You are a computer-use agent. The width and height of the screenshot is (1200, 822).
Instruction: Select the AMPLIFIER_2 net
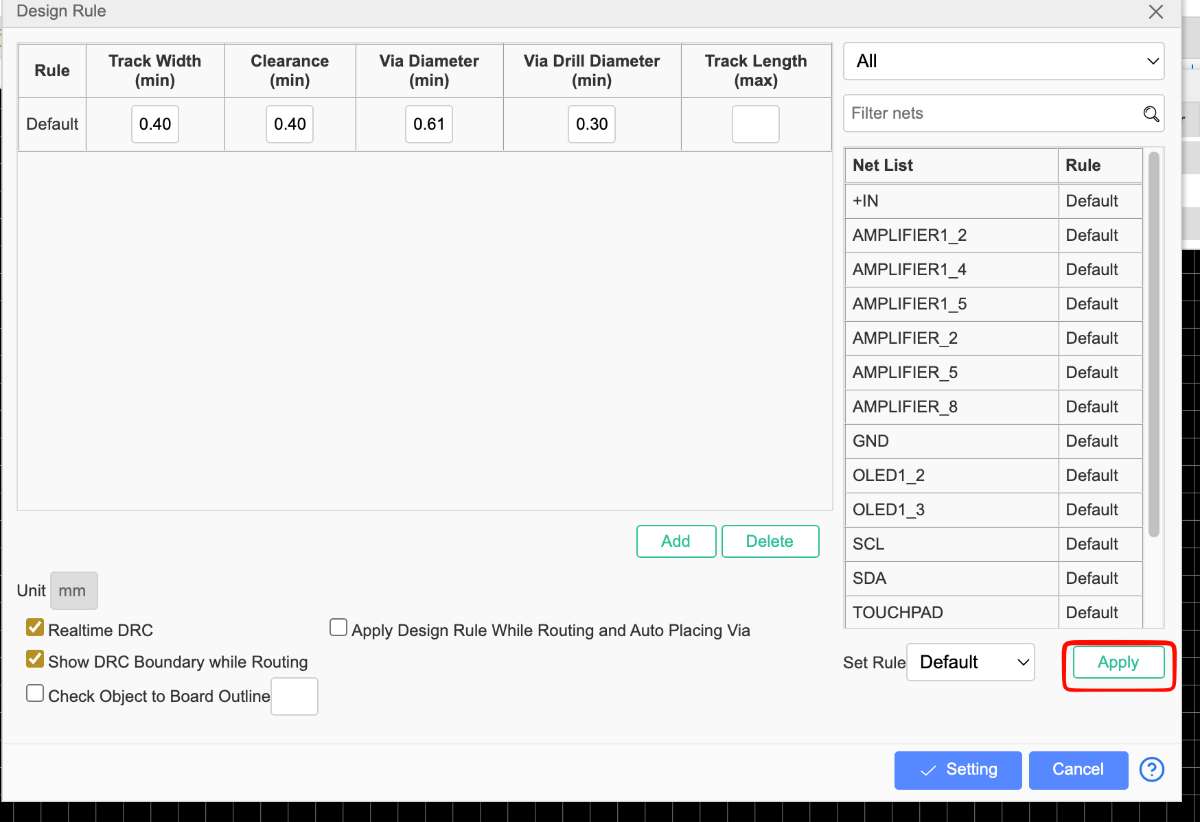[x=951, y=338]
